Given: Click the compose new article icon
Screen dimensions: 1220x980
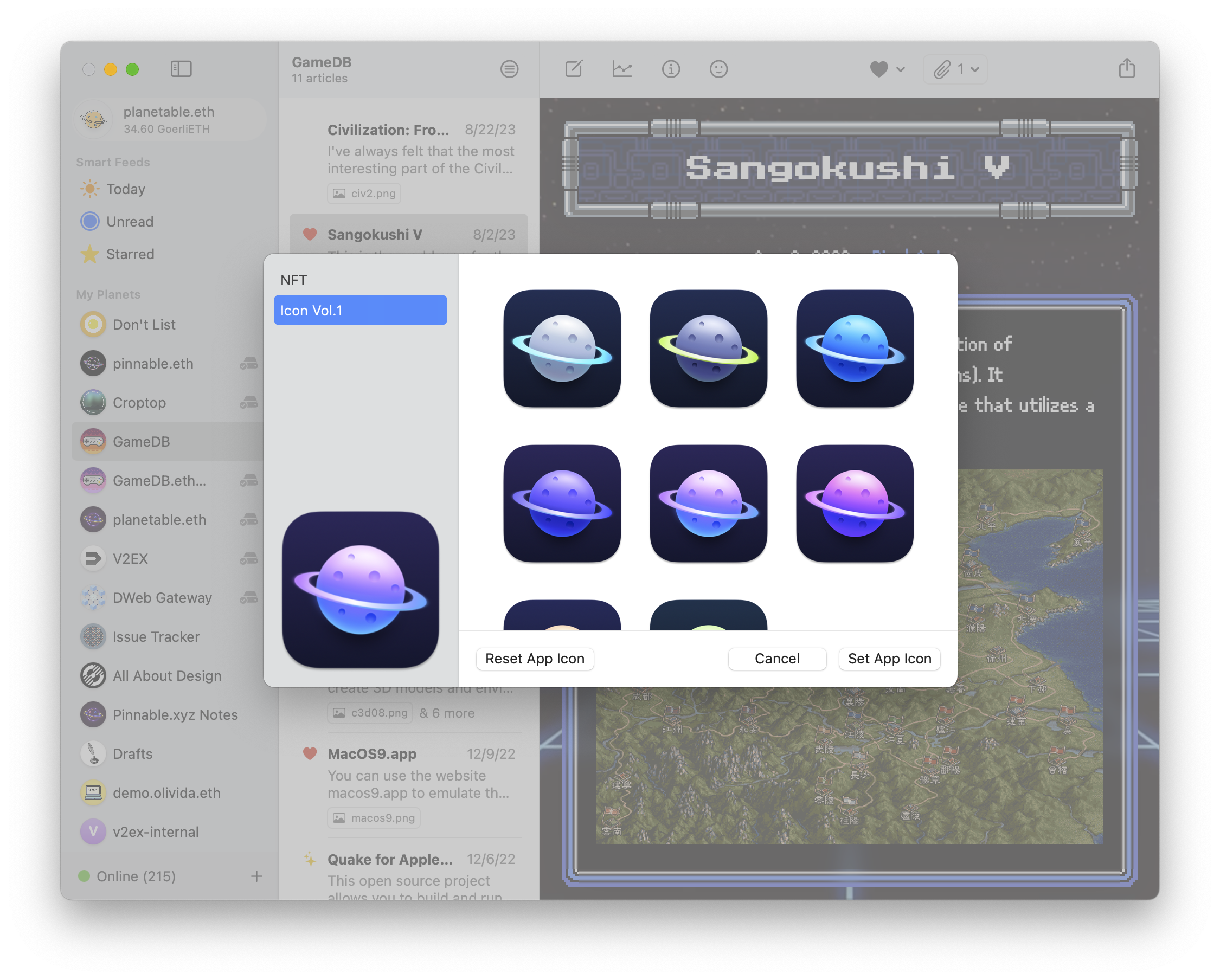Looking at the screenshot, I should click(x=573, y=69).
